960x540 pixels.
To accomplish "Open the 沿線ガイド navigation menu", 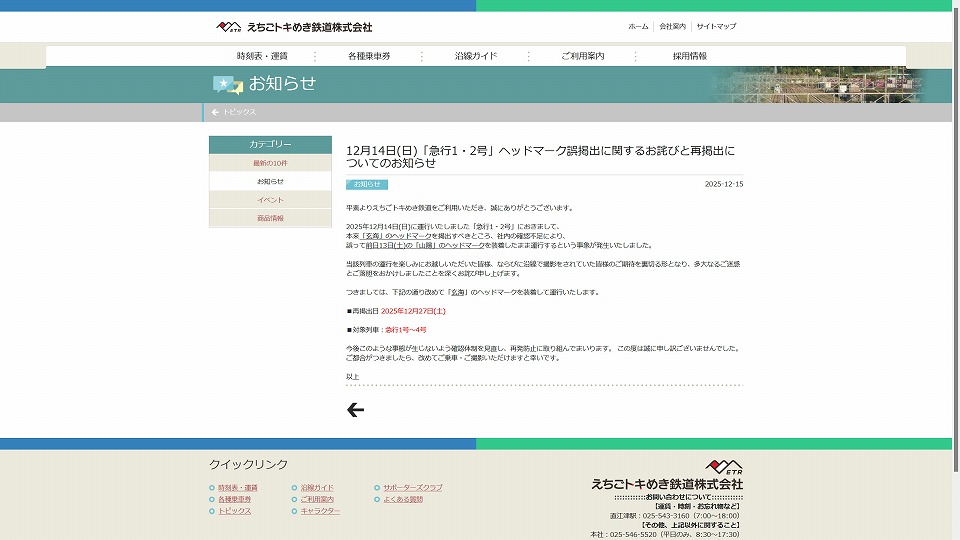I will 475,56.
